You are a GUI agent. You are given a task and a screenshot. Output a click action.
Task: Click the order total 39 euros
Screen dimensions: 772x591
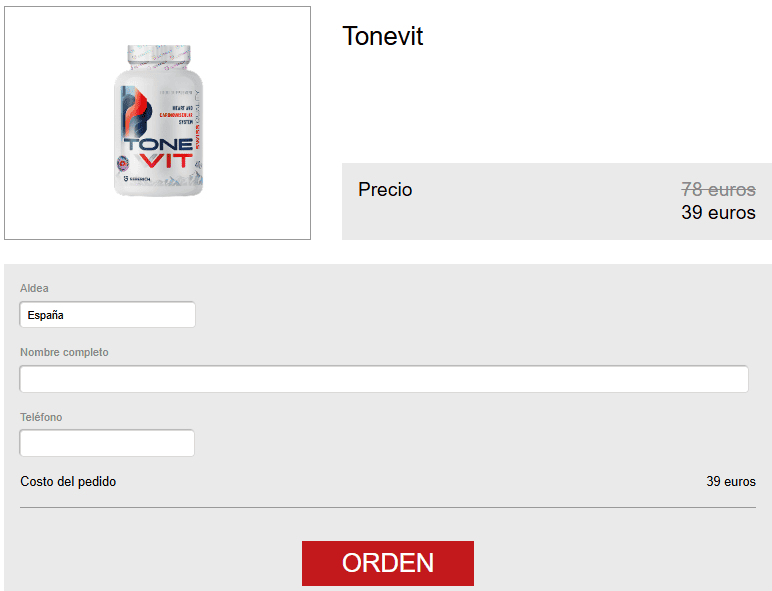[x=731, y=481]
